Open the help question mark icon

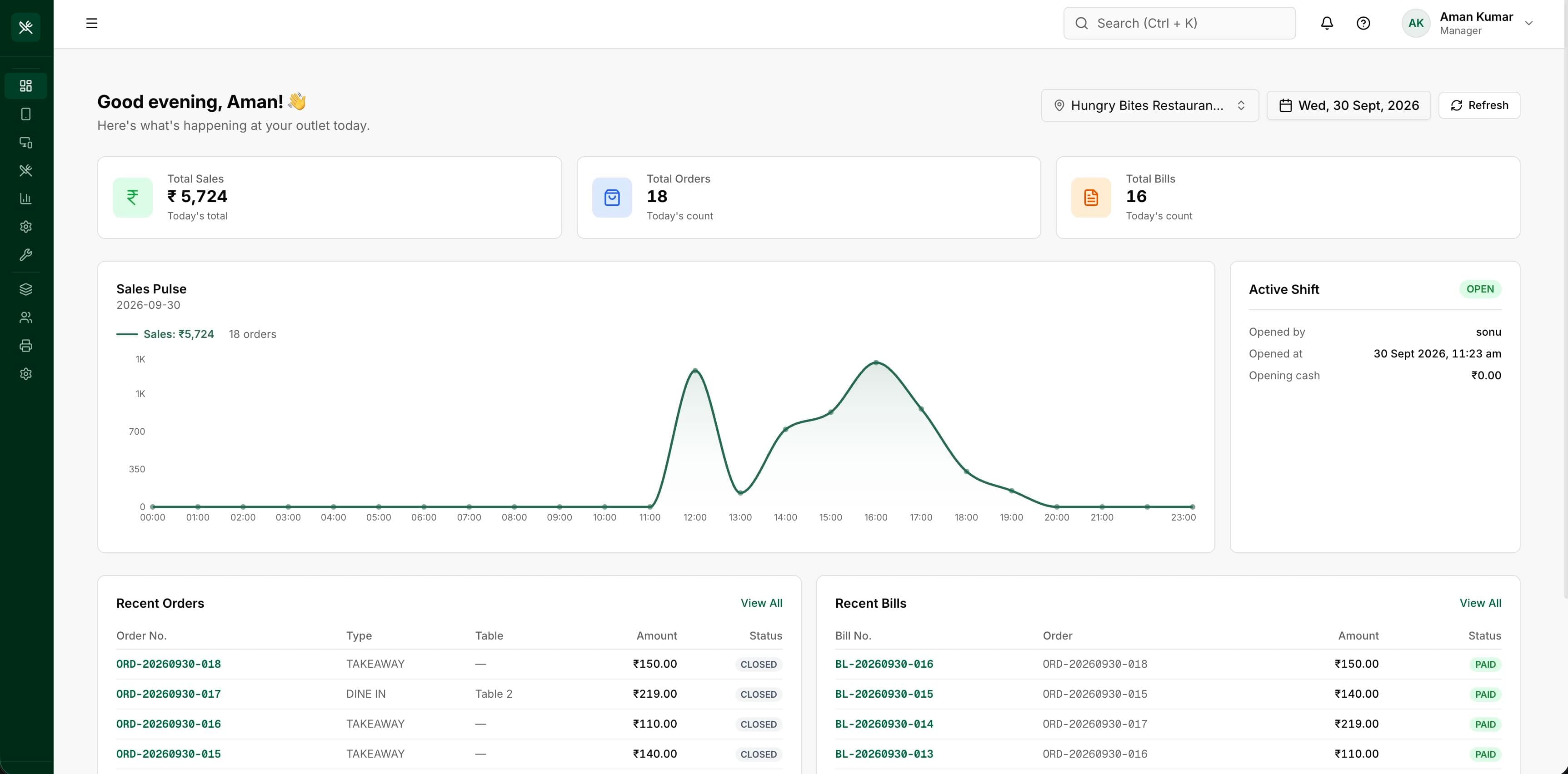(x=1363, y=23)
